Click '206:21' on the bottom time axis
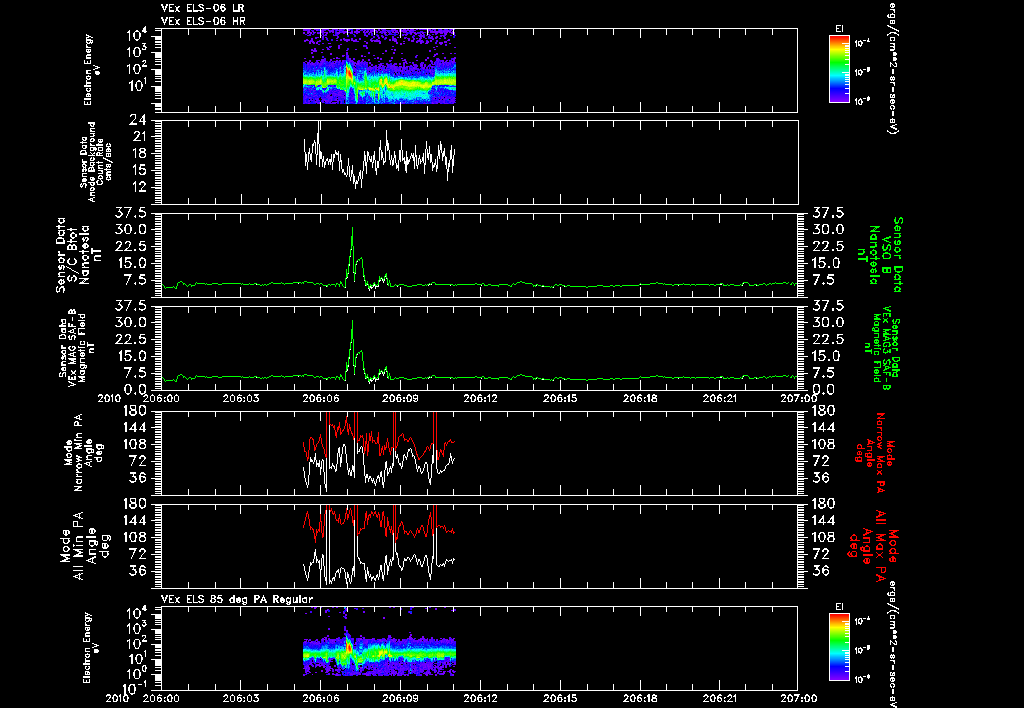 (719, 698)
